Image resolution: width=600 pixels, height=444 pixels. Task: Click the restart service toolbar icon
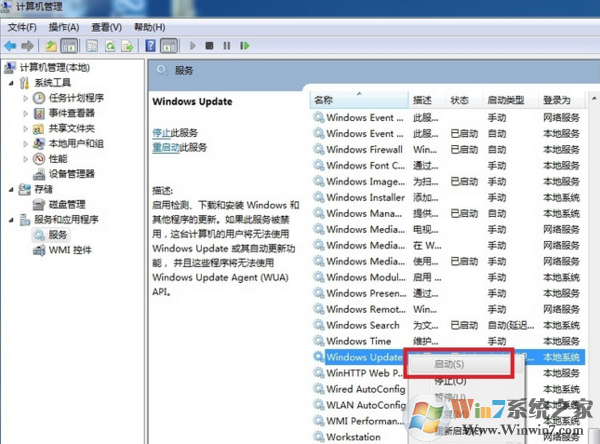(x=246, y=46)
